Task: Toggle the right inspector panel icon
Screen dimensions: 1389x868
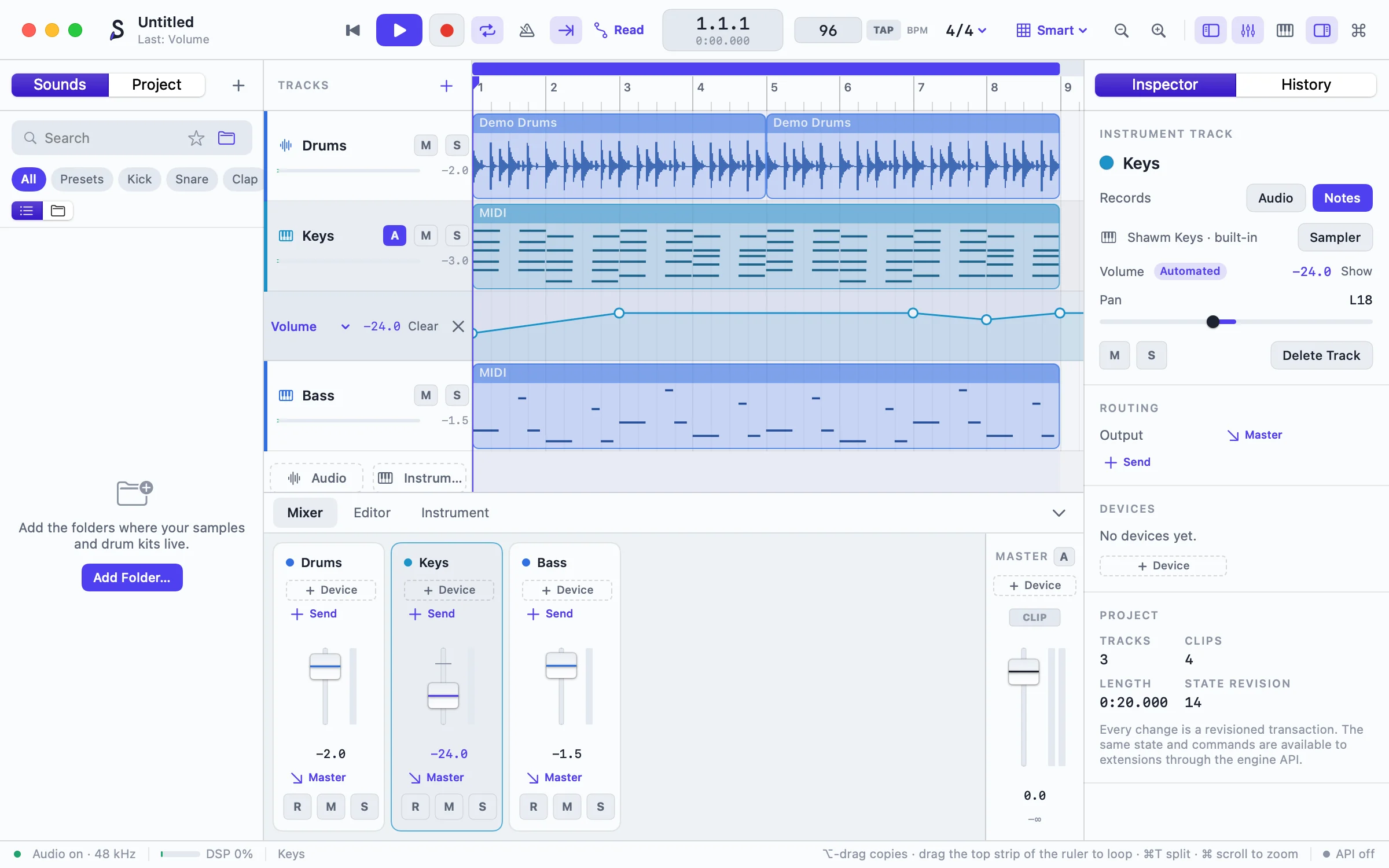Action: coord(1322,30)
